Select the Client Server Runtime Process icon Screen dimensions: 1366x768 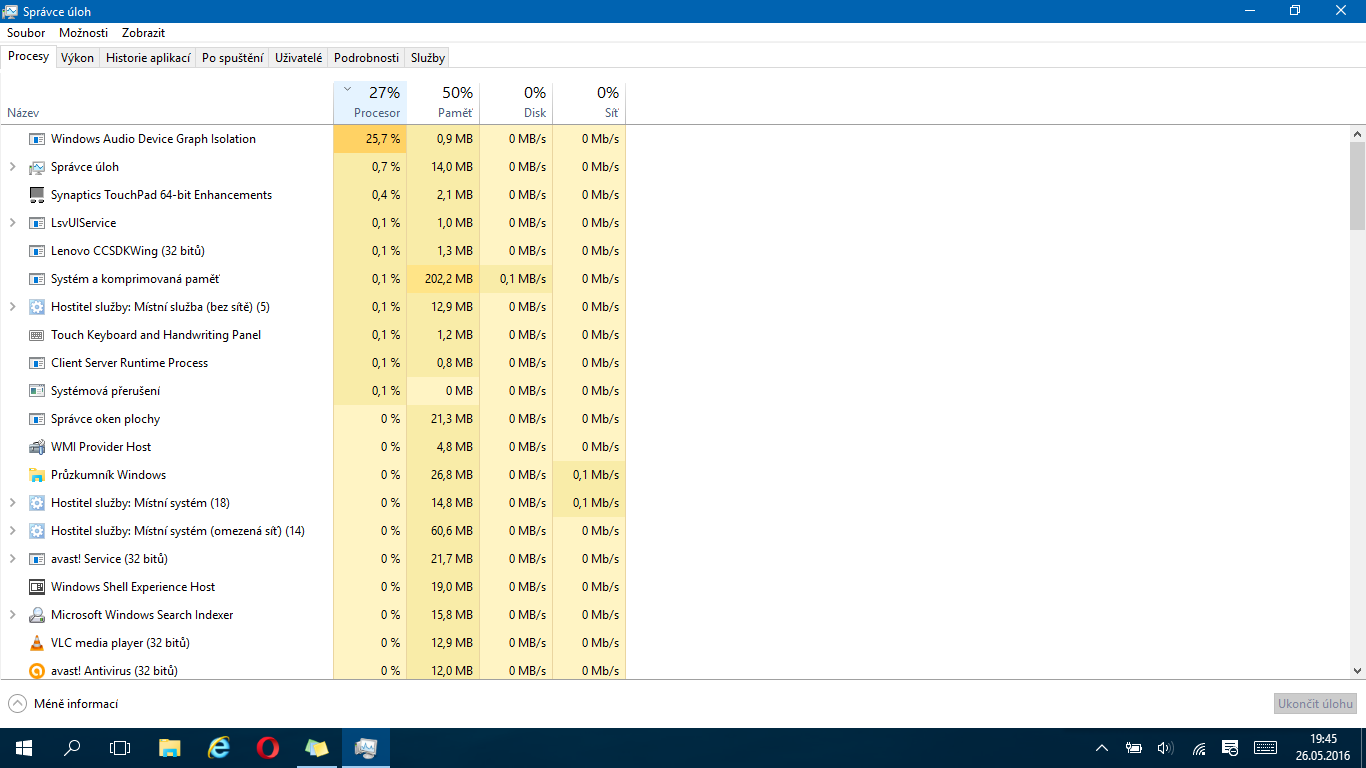coord(37,363)
